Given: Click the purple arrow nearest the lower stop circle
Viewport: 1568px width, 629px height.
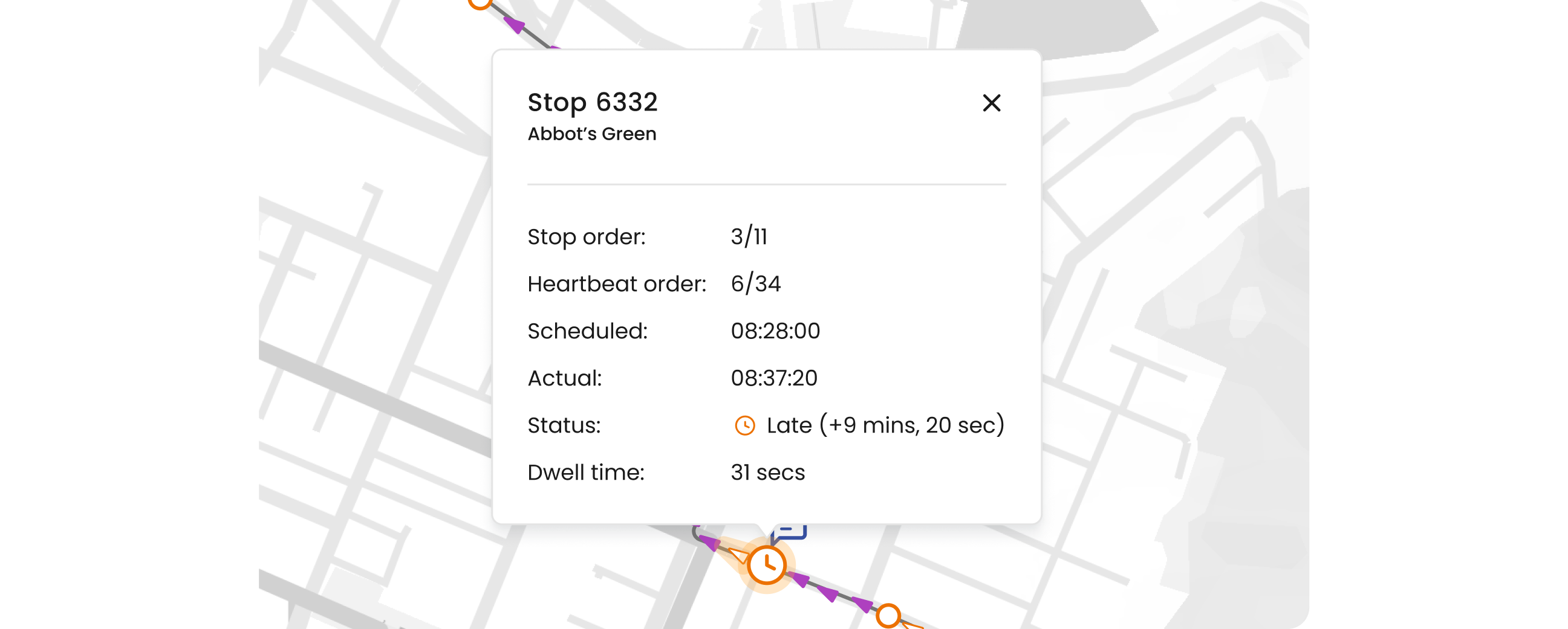Looking at the screenshot, I should [x=862, y=604].
